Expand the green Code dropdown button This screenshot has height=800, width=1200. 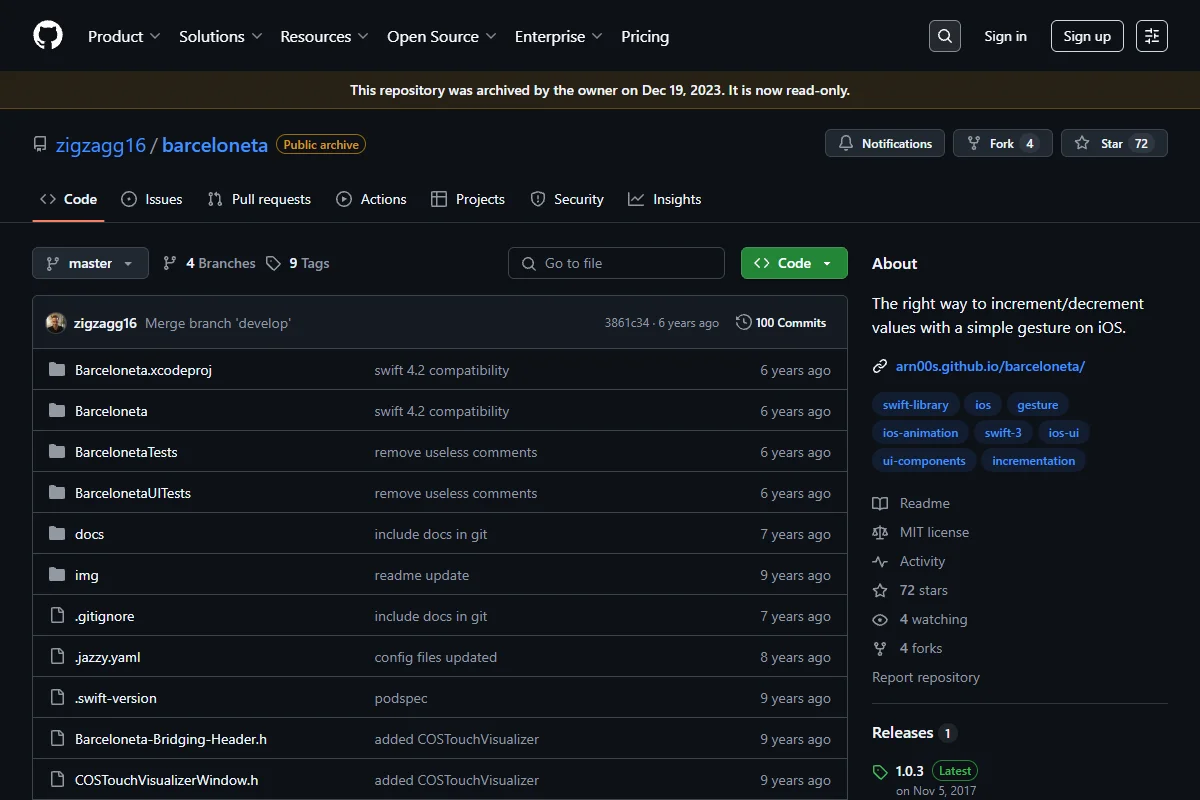794,263
